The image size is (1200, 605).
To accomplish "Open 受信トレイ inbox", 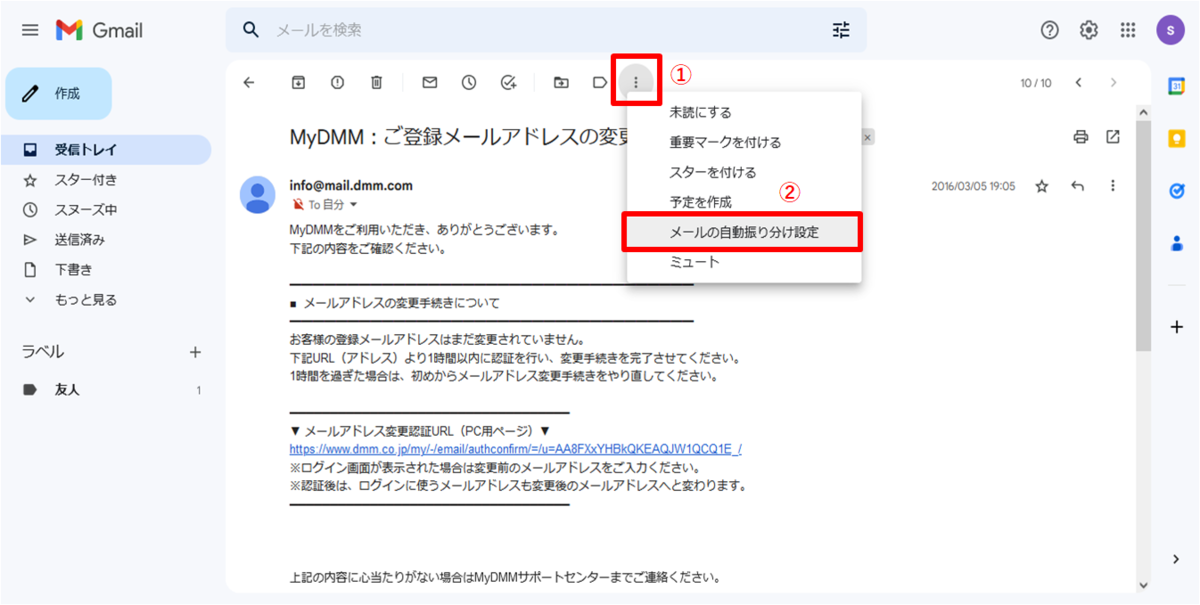I will coord(106,150).
